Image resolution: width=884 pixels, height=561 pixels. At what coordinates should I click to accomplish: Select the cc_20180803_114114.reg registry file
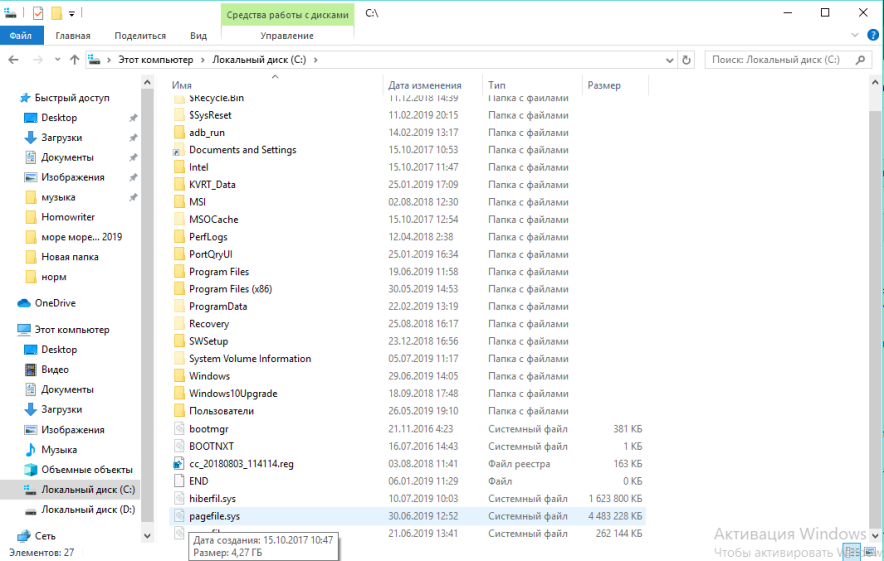tap(241, 463)
